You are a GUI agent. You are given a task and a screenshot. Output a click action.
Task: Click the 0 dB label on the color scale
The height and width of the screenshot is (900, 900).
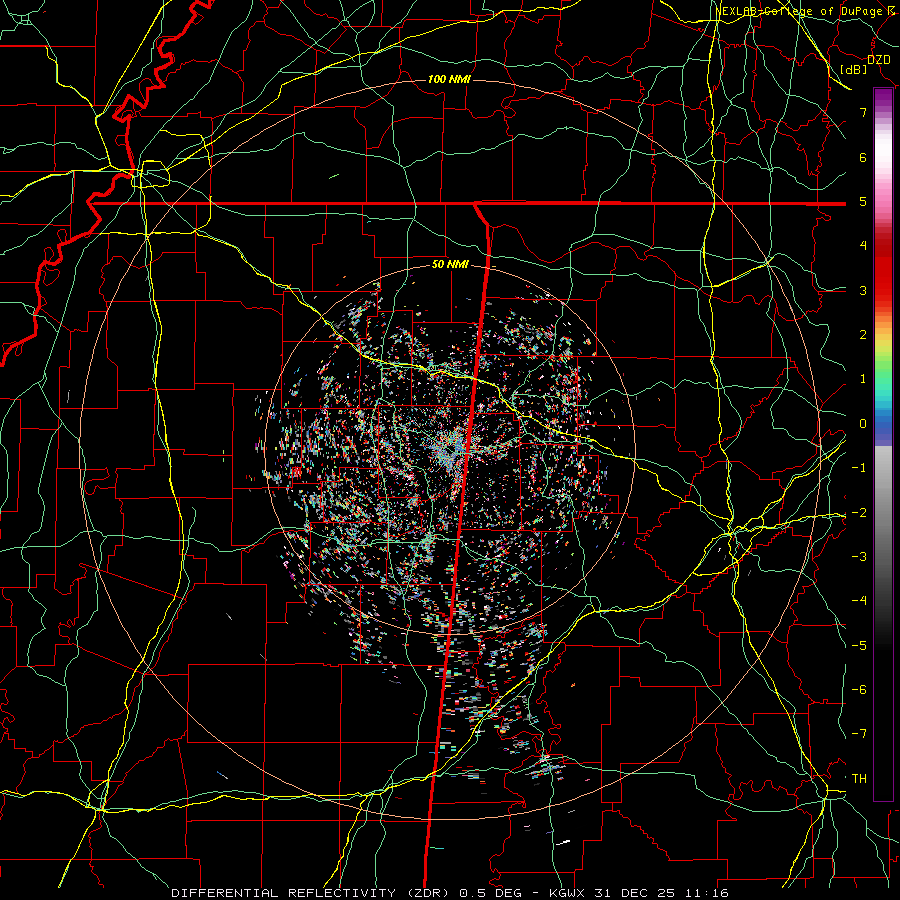click(863, 424)
